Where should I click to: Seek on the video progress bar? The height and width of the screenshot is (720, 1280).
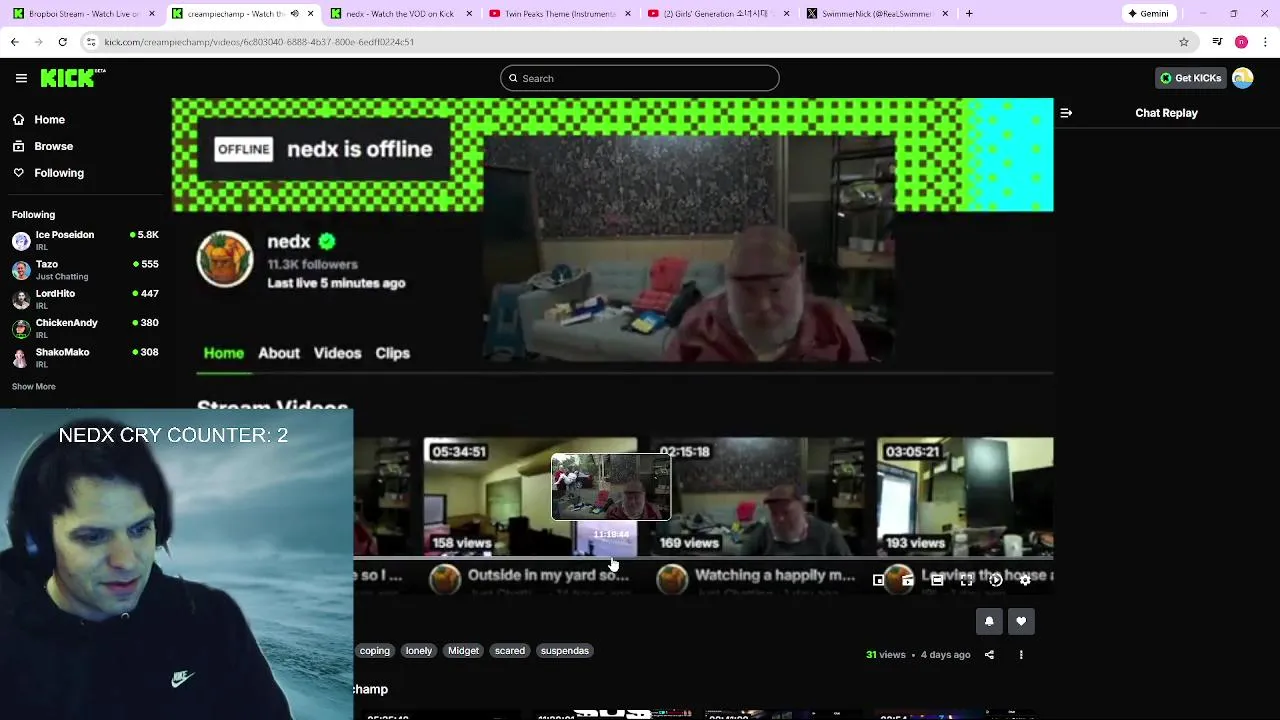[x=703, y=558]
